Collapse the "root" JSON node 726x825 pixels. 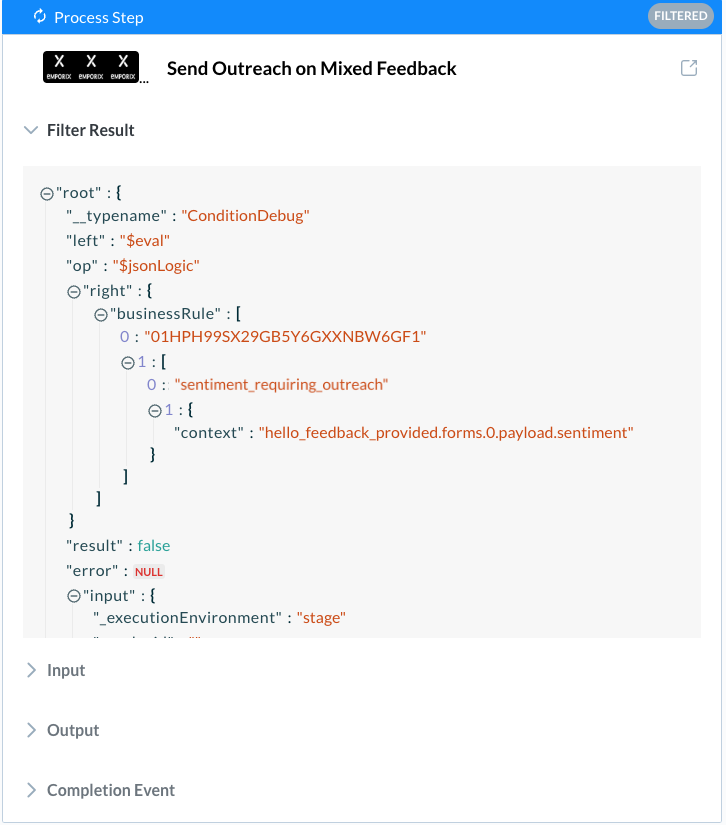coord(47,194)
